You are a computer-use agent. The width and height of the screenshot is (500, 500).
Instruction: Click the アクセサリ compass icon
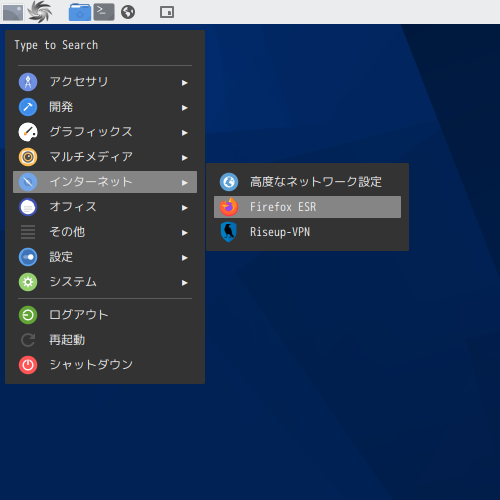click(x=28, y=82)
